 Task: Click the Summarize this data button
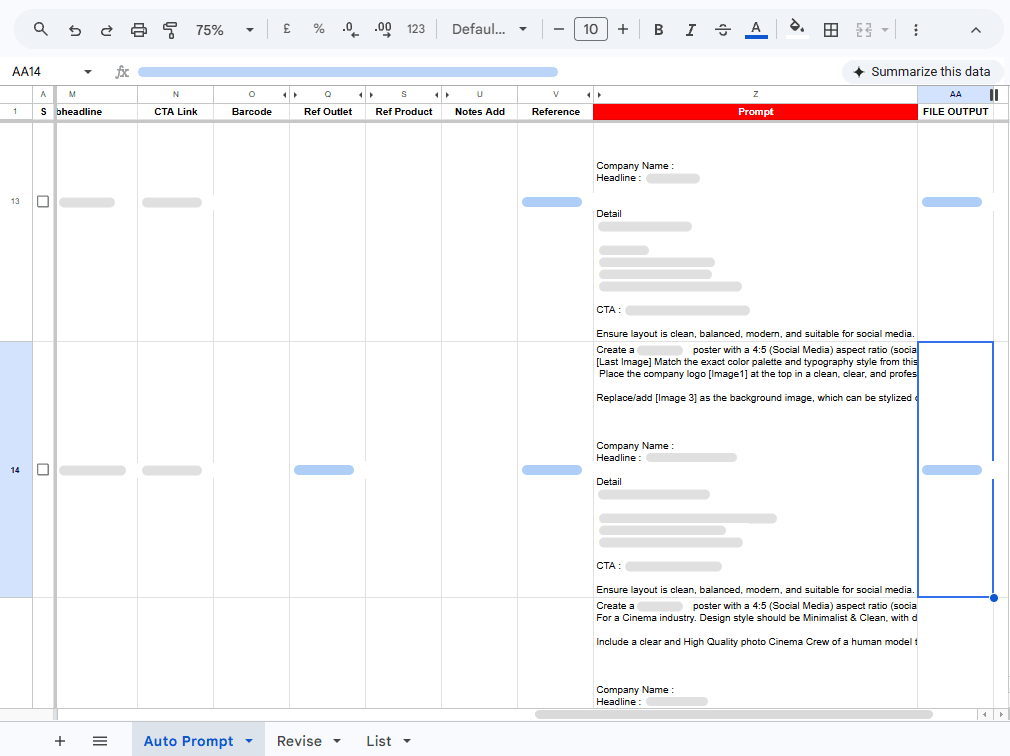(922, 71)
